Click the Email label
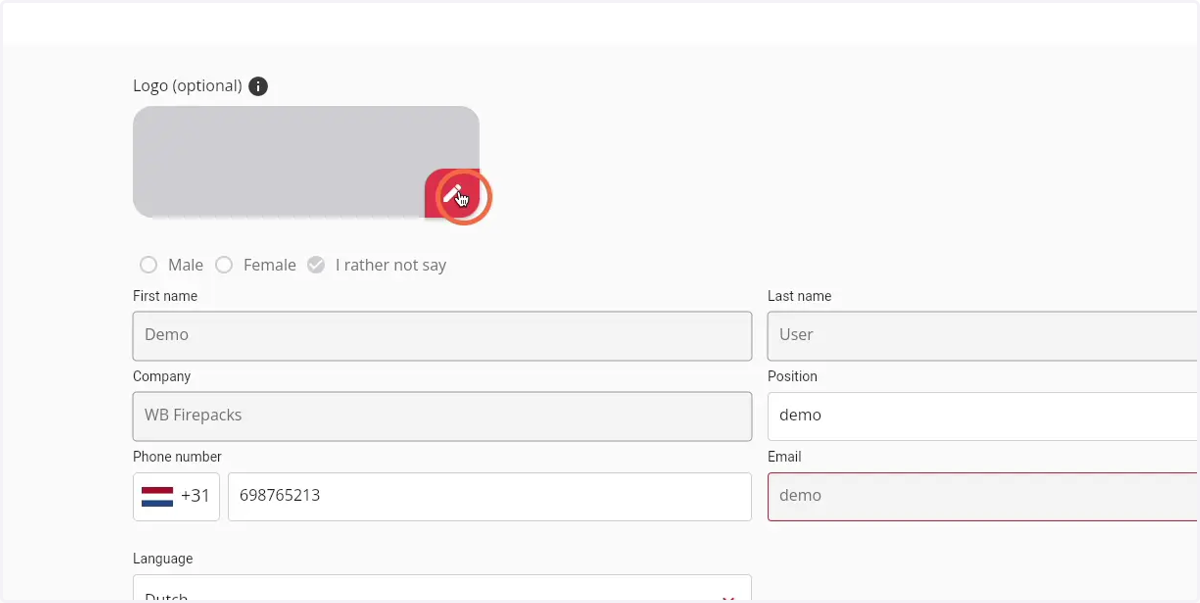Image resolution: width=1200 pixels, height=603 pixels. pos(784,457)
